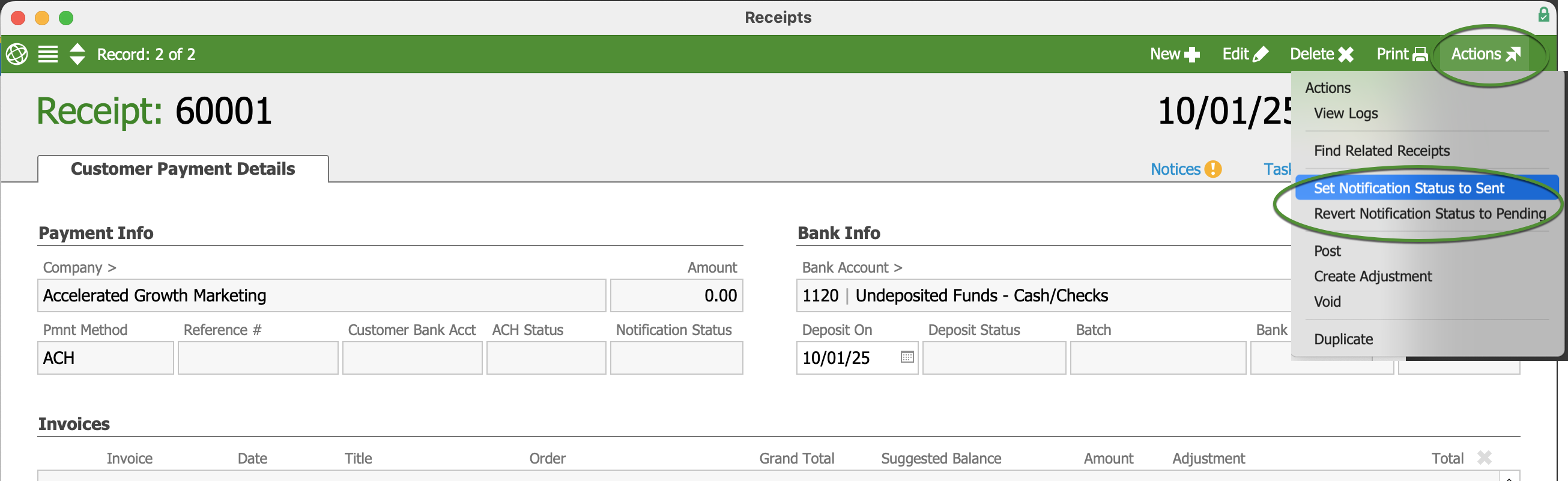The width and height of the screenshot is (1568, 481).
Task: Select View Logs from Actions menu
Action: point(1345,113)
